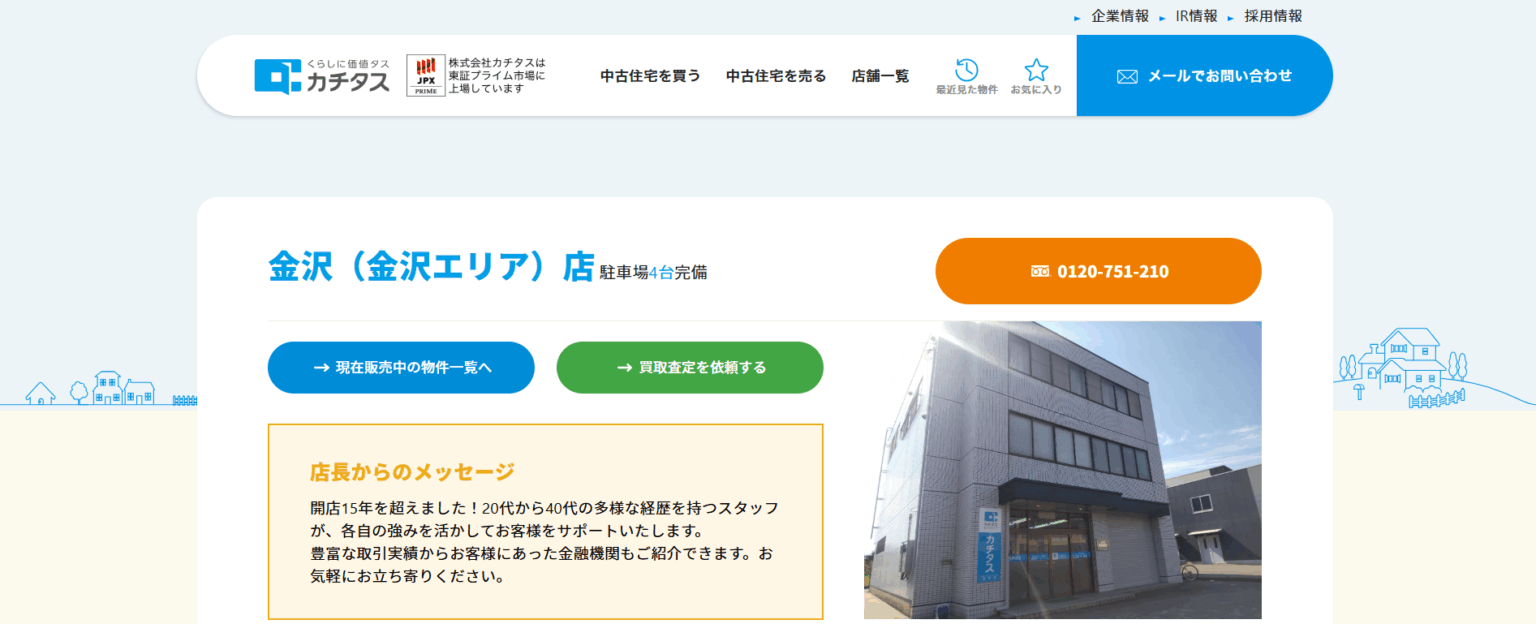Click the store building photo

pyautogui.click(x=1062, y=470)
